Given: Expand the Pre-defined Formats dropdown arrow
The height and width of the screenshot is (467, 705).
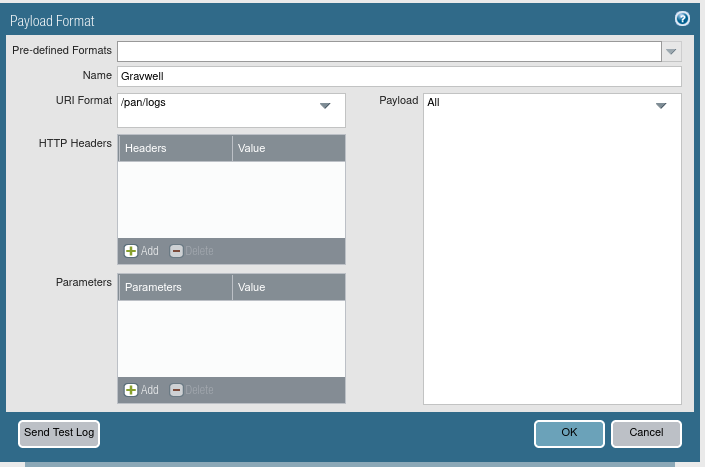Looking at the screenshot, I should [671, 52].
